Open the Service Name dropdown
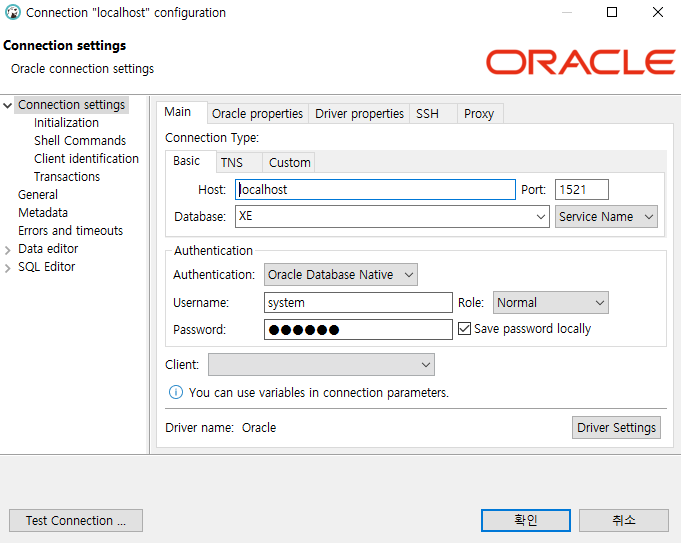 pyautogui.click(x=606, y=216)
